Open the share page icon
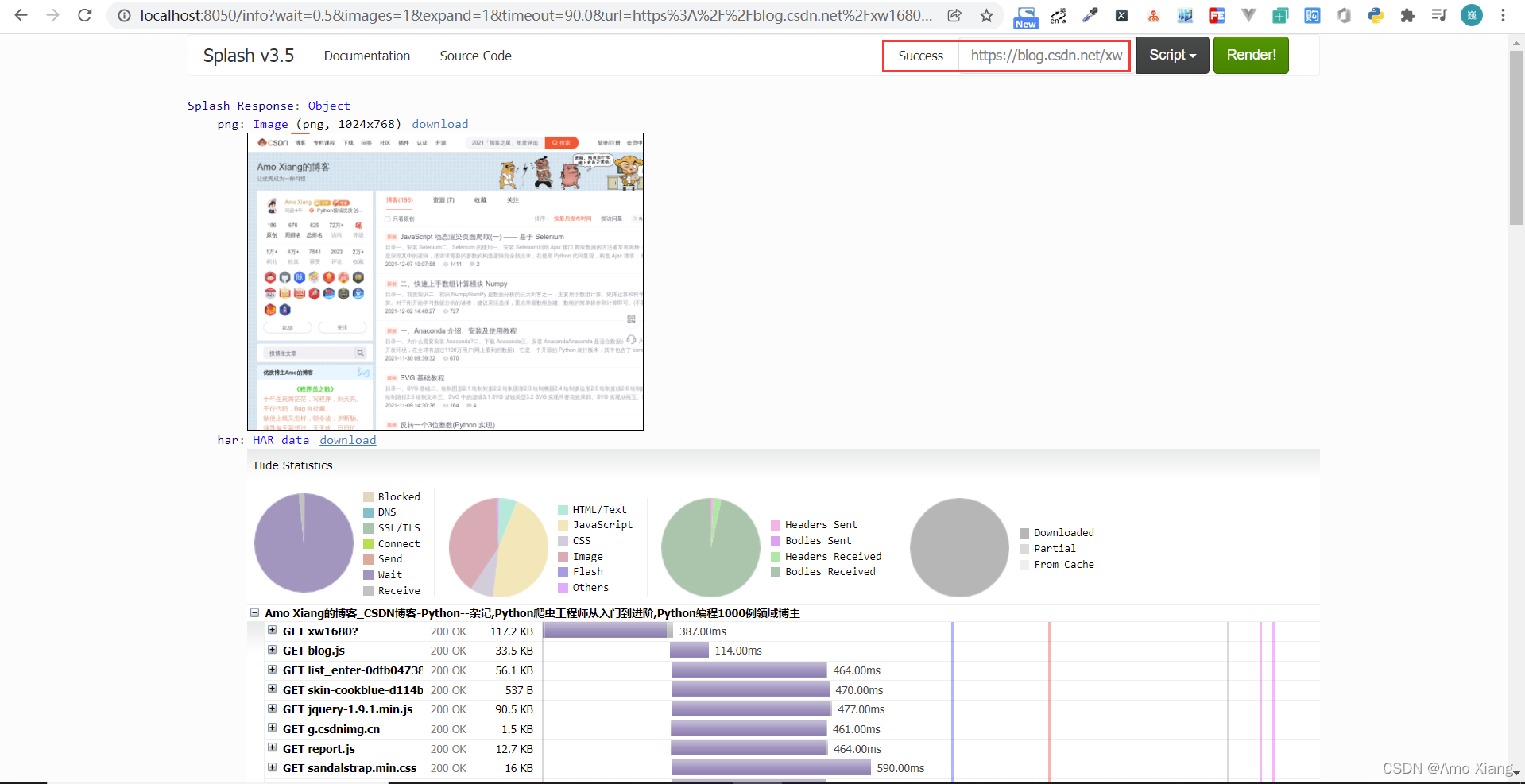Image resolution: width=1525 pixels, height=784 pixels. (954, 15)
